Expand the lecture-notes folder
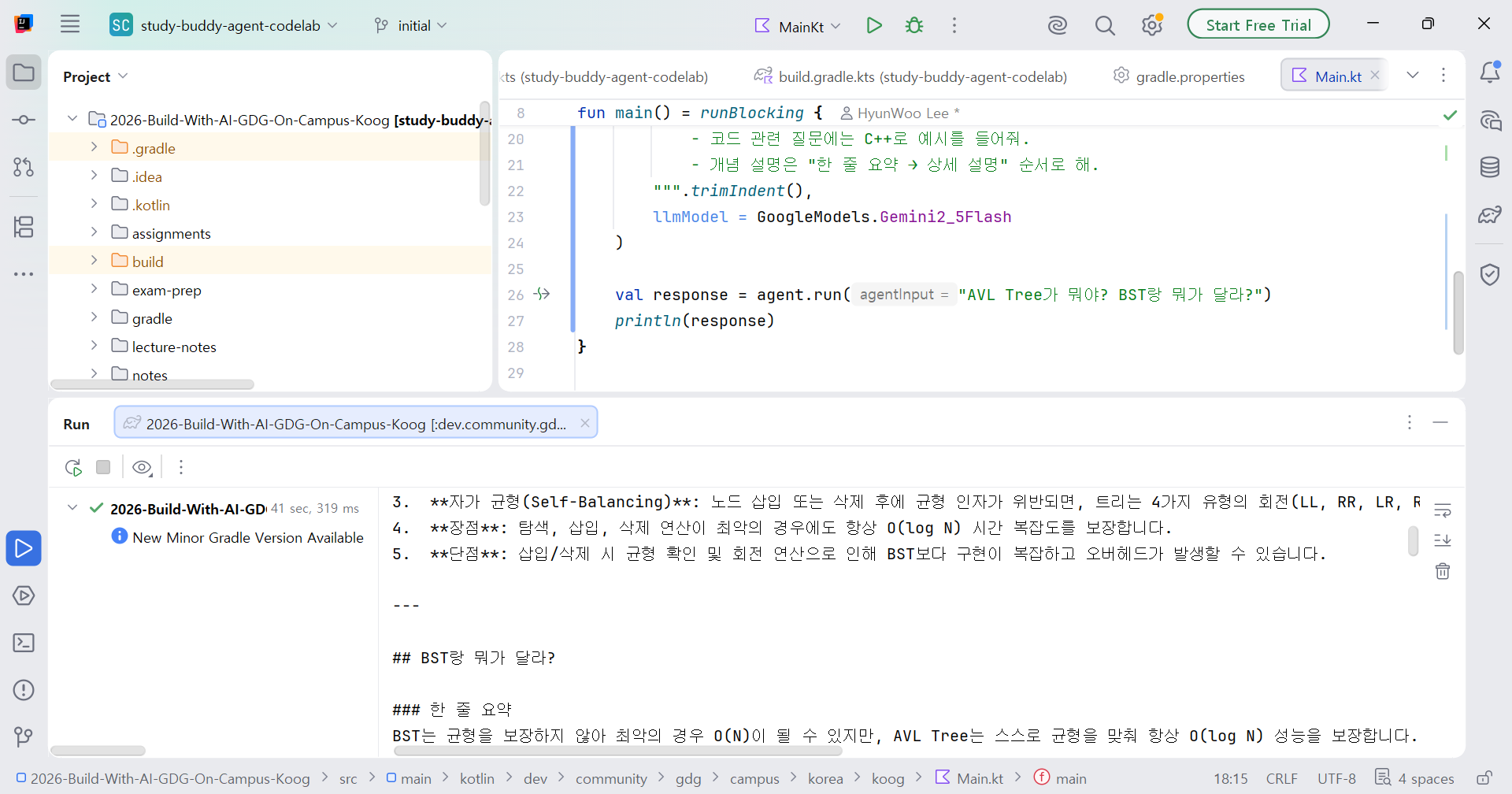This screenshot has height=794, width=1512. tap(94, 346)
